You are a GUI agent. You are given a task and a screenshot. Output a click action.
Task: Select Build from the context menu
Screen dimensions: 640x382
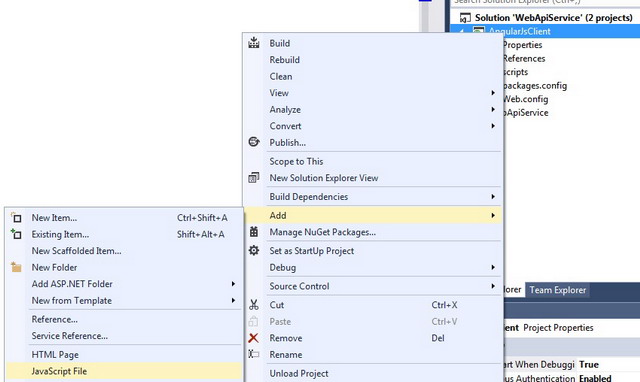click(x=373, y=43)
